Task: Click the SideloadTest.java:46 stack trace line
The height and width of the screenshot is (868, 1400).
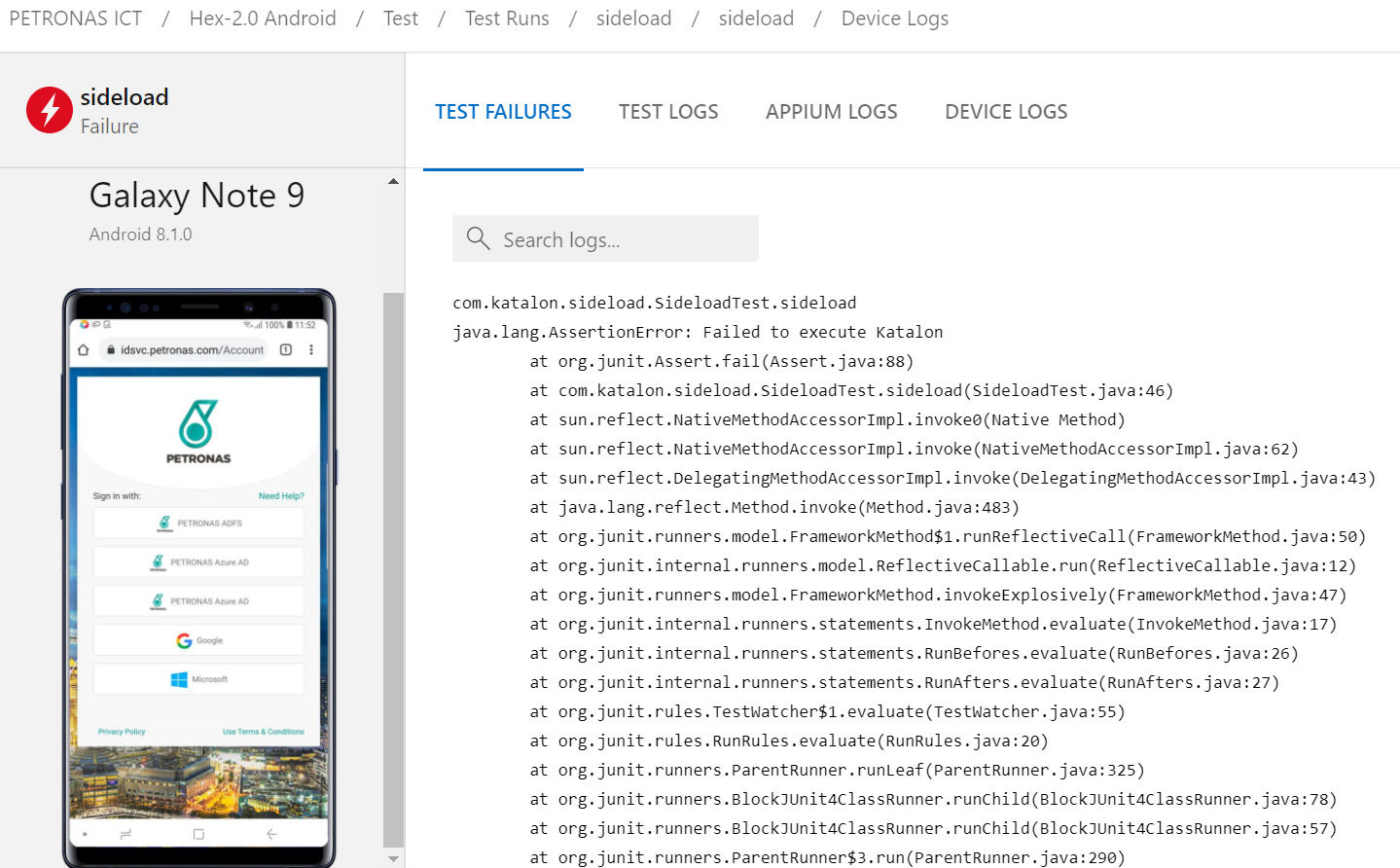Action: 851,390
